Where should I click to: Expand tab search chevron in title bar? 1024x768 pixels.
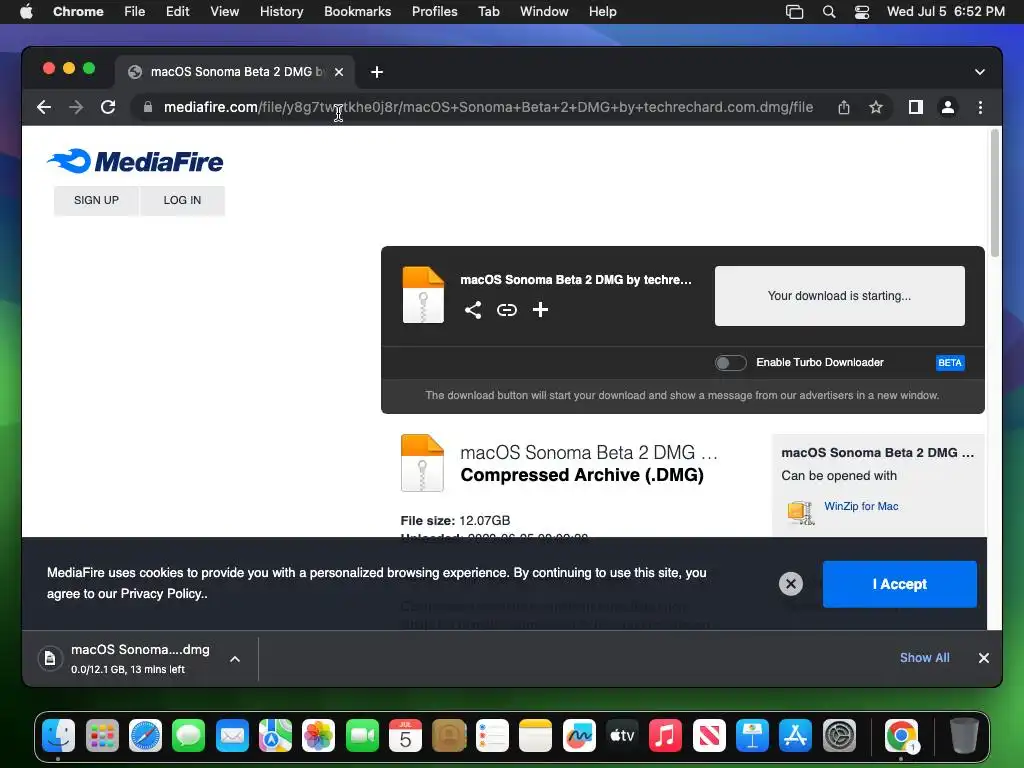980,72
